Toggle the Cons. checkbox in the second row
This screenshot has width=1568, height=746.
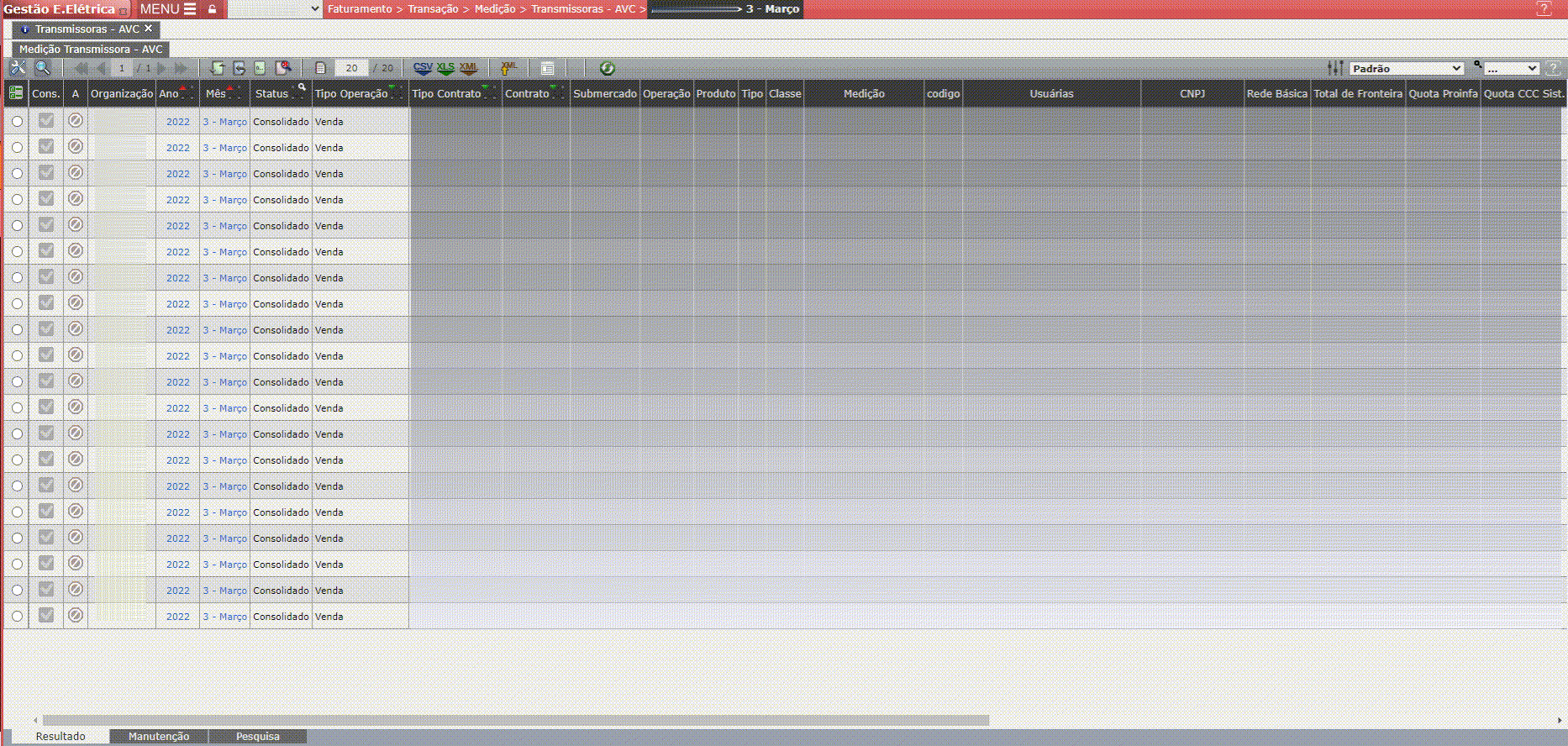coord(46,147)
